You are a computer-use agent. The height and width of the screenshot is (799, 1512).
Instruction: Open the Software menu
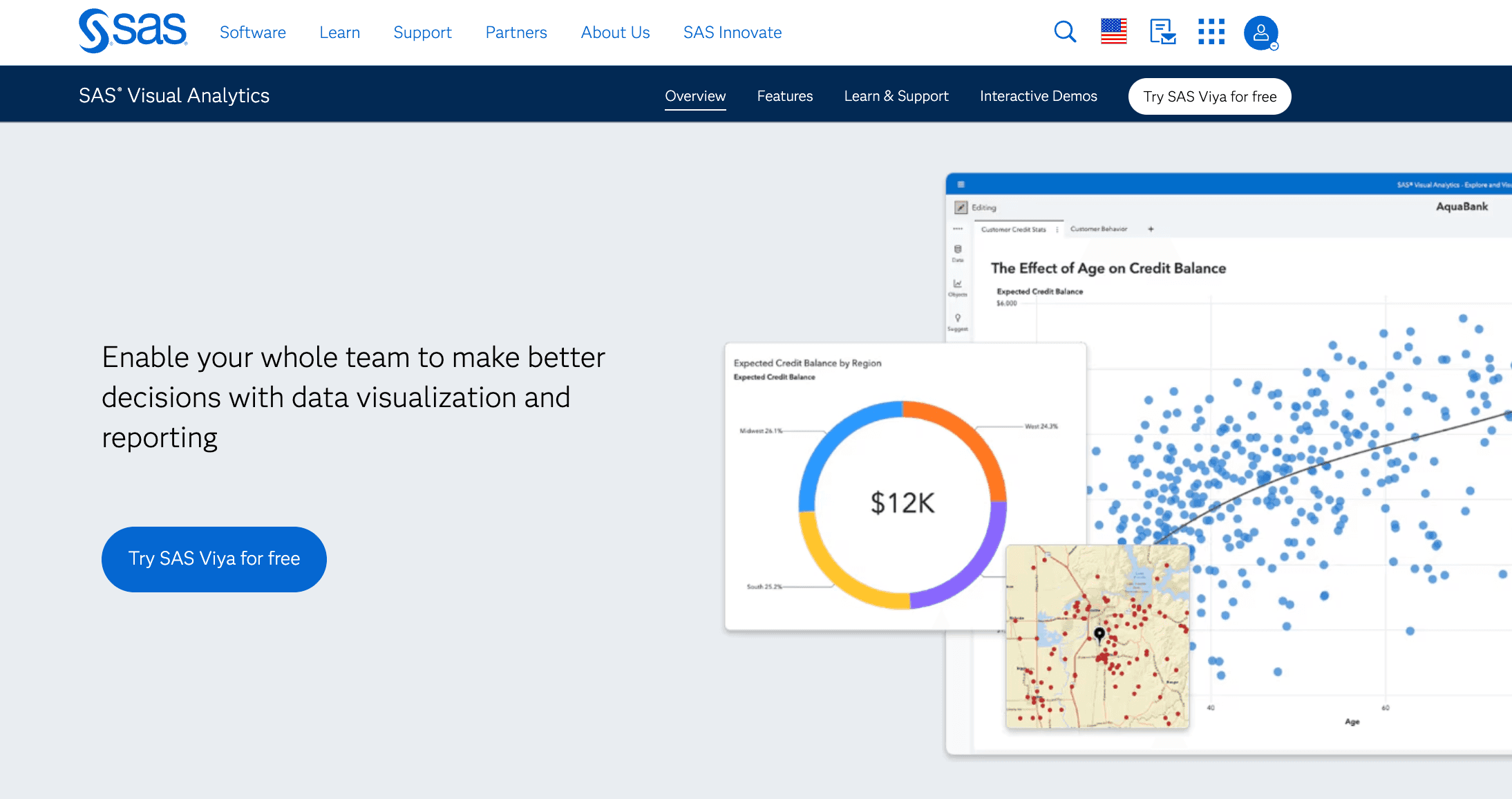point(252,32)
